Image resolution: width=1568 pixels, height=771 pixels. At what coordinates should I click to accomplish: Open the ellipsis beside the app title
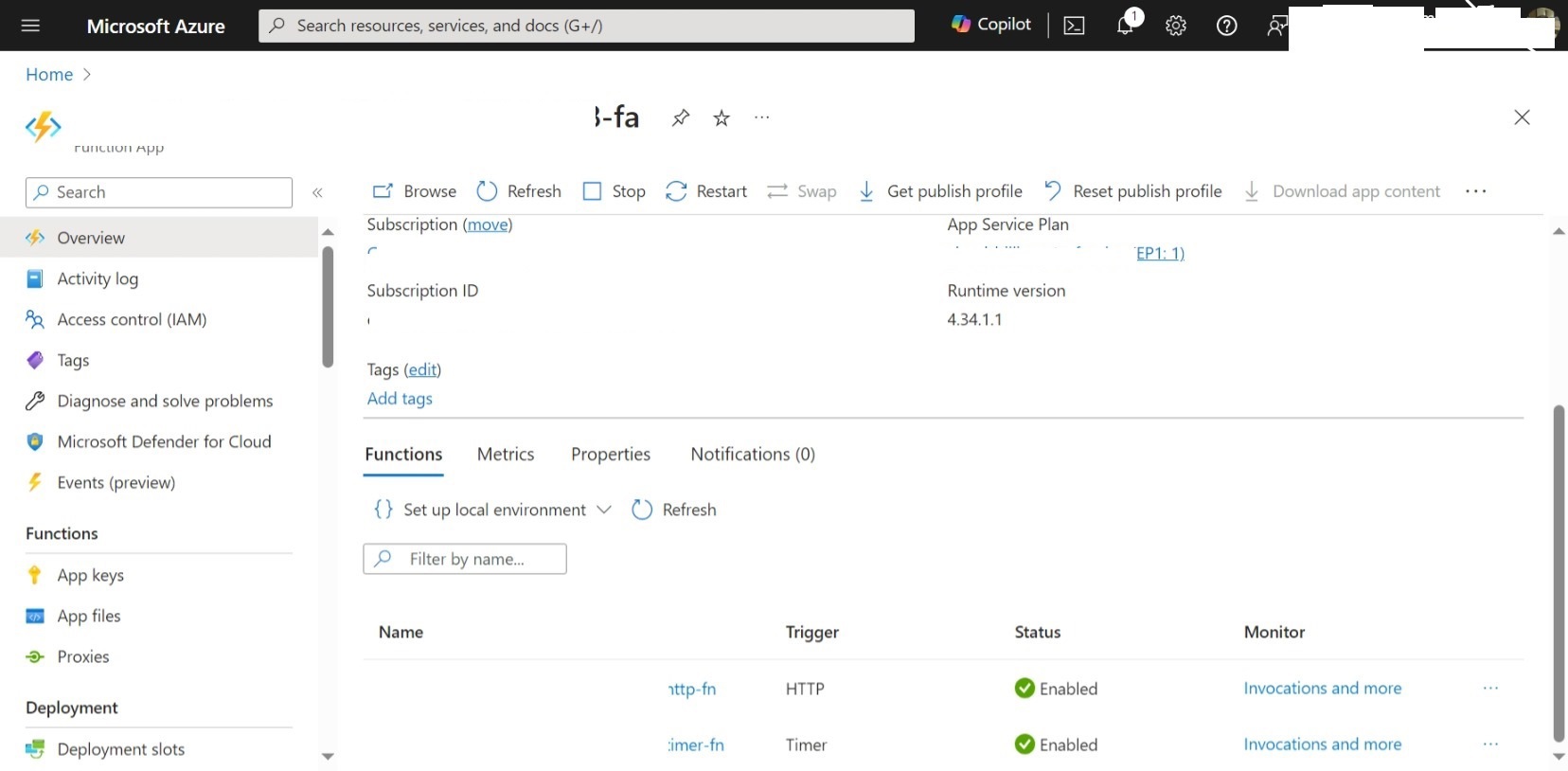pos(762,117)
